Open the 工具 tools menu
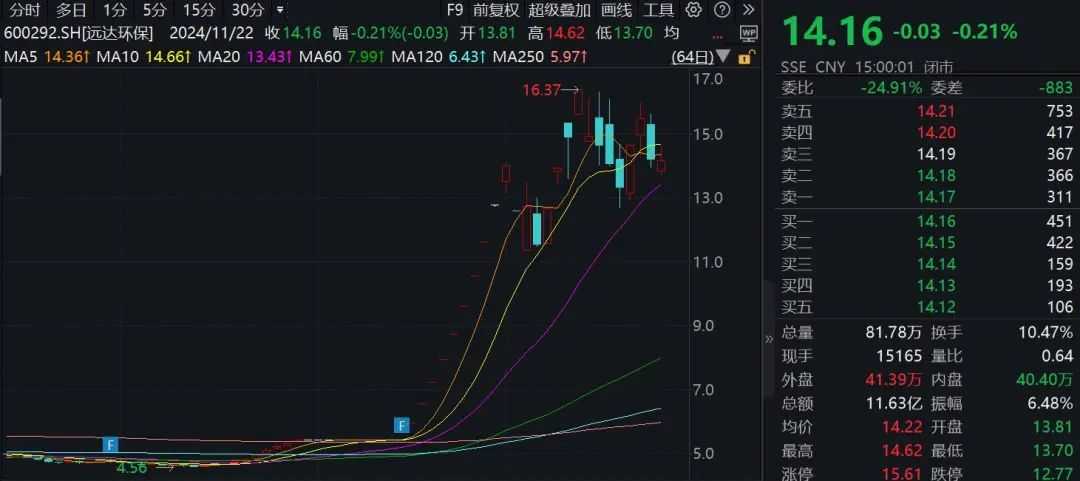Image resolution: width=1080 pixels, height=481 pixels. [659, 11]
